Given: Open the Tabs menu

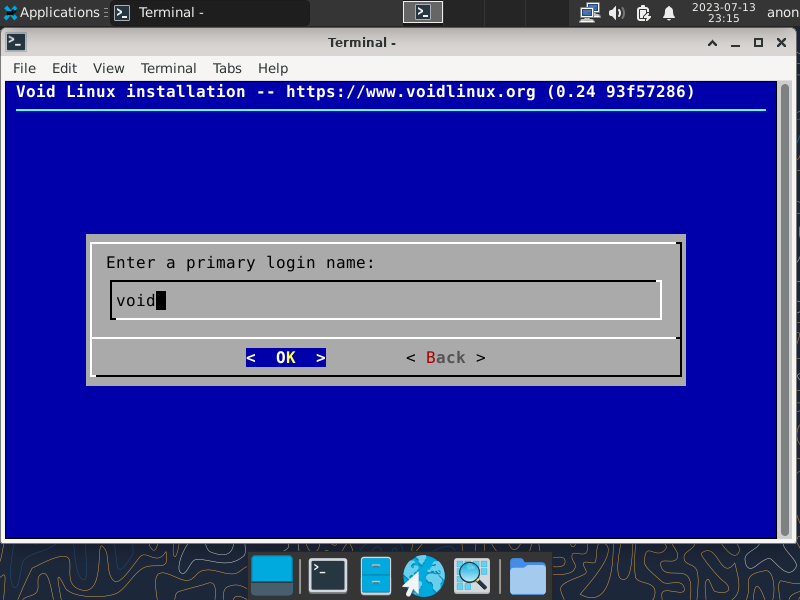Looking at the screenshot, I should (227, 68).
